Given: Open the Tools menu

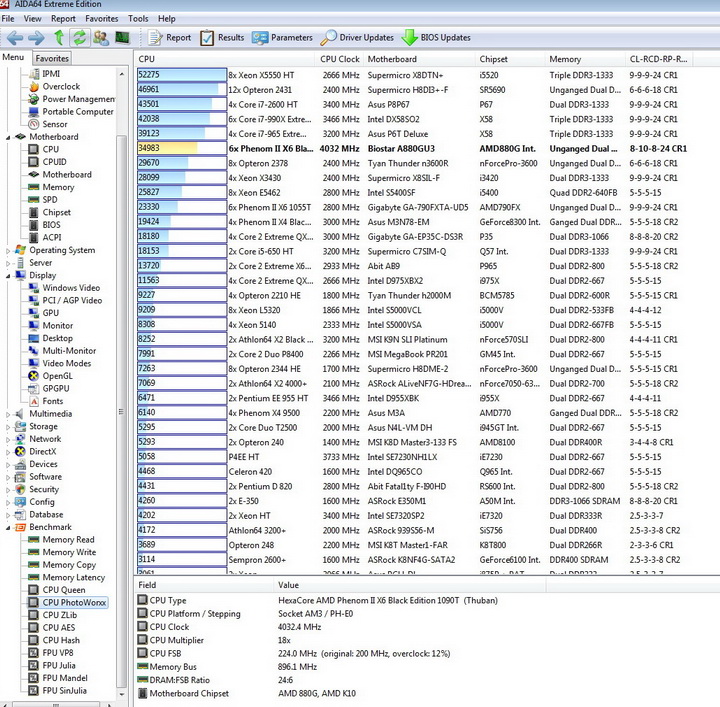Looking at the screenshot, I should (x=138, y=19).
